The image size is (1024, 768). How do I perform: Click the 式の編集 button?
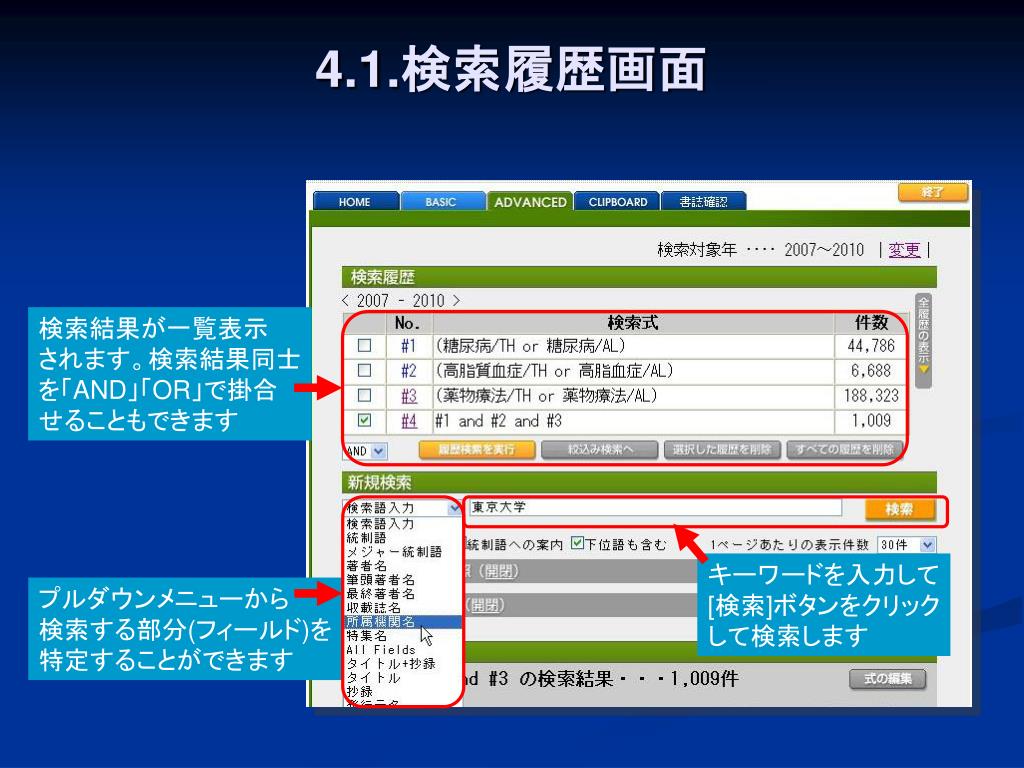click(888, 679)
